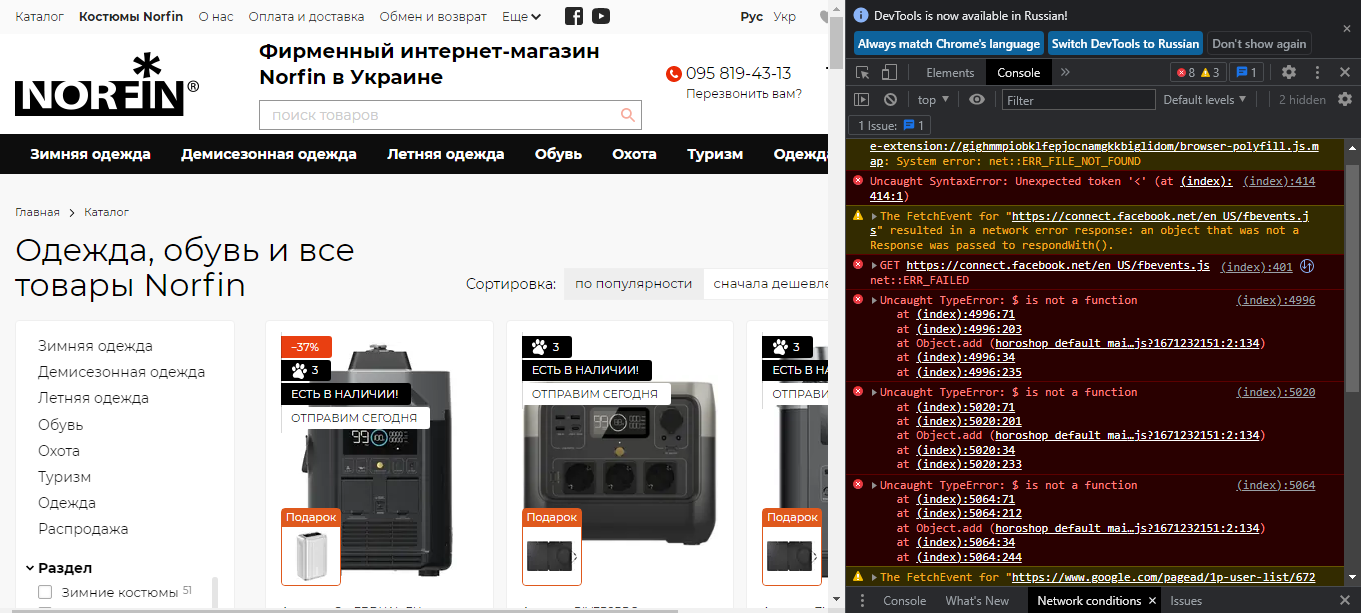Expand the GET fbevents.js error
This screenshot has width=1361, height=613.
pos(875,266)
